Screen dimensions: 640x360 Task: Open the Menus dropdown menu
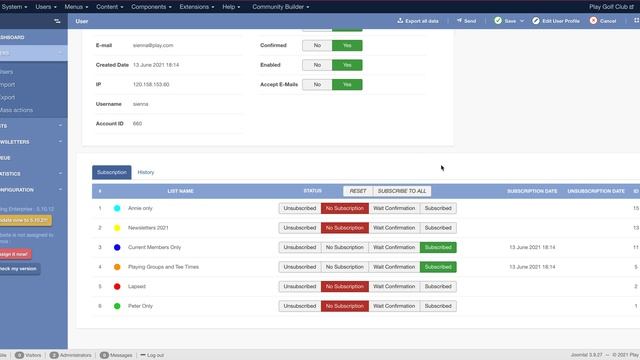click(x=76, y=7)
